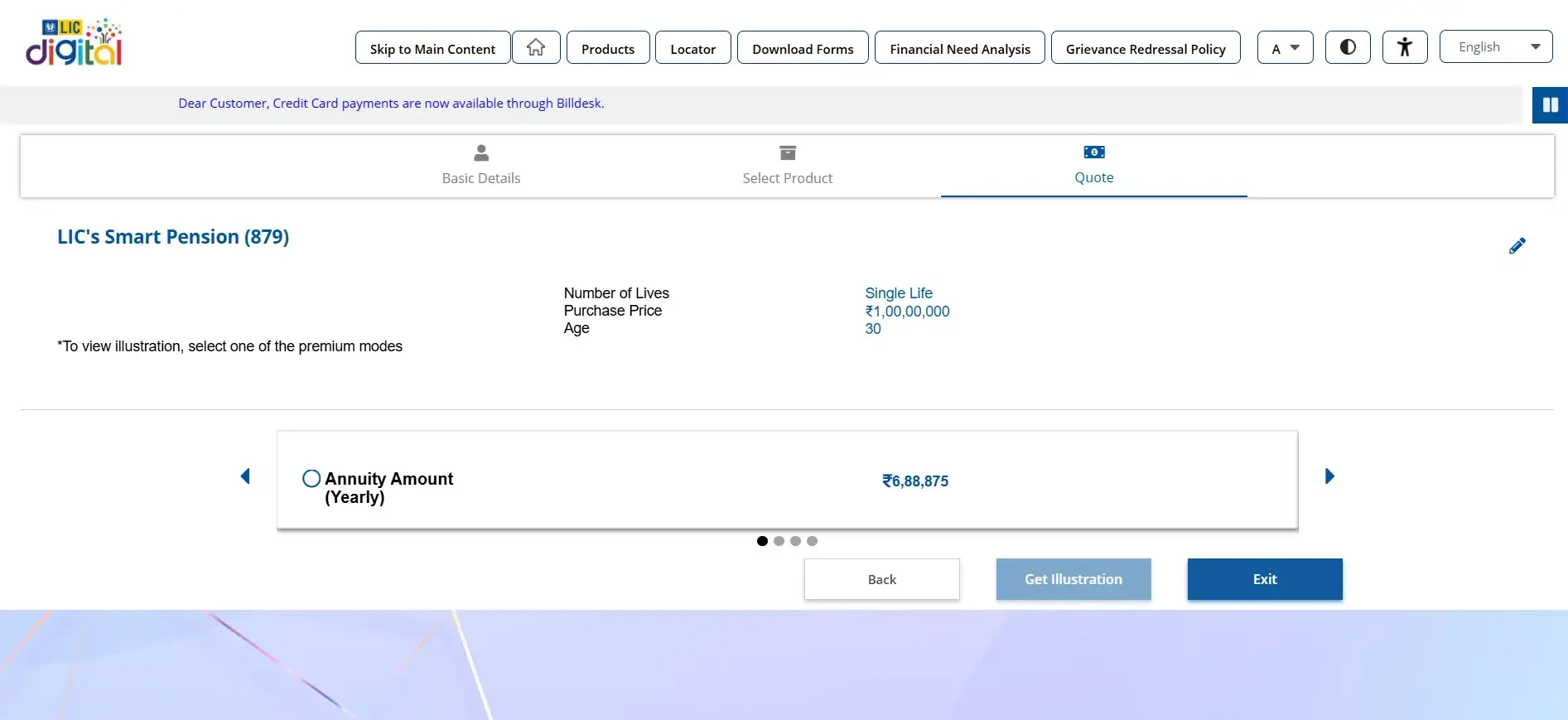Select the third carousel dot

coord(795,541)
